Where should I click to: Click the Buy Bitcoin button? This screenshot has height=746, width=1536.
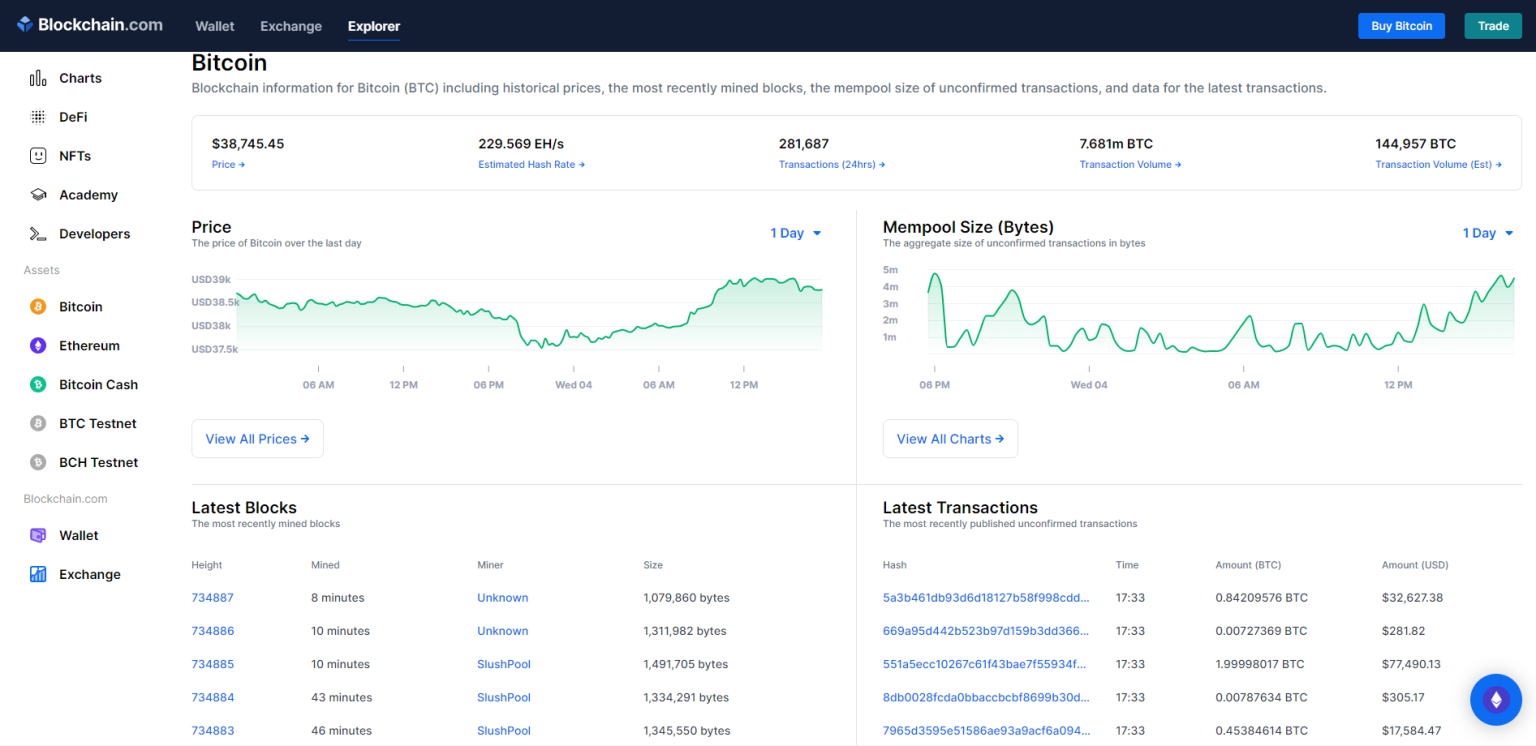click(1401, 25)
